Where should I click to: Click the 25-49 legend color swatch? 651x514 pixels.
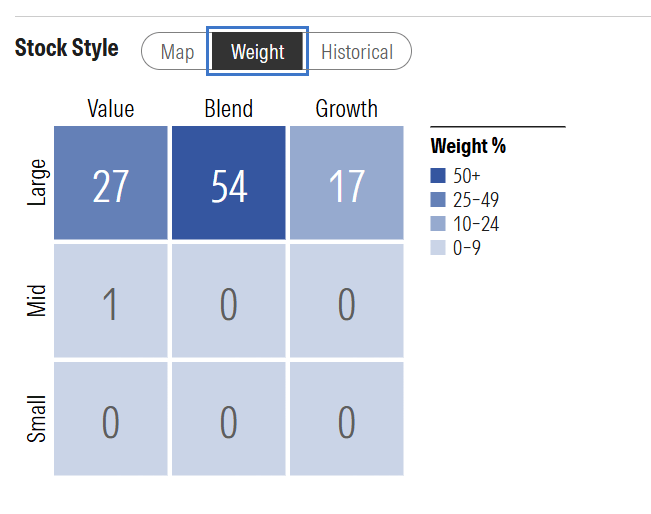[438, 200]
